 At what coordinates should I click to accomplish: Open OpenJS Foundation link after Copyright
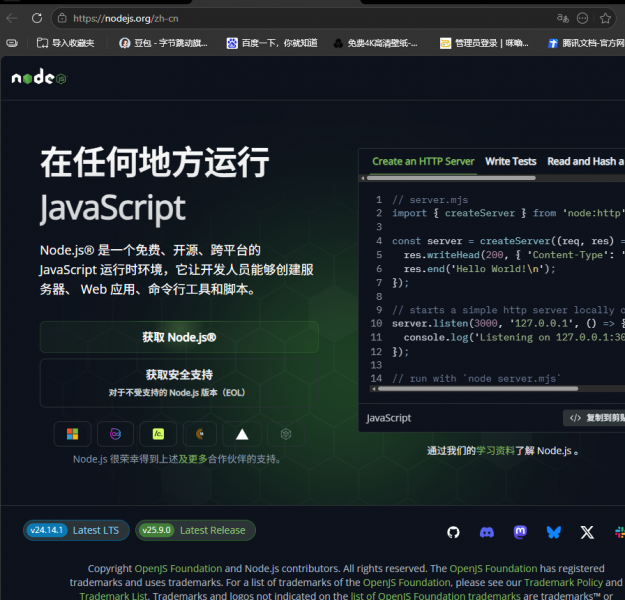coord(178,569)
